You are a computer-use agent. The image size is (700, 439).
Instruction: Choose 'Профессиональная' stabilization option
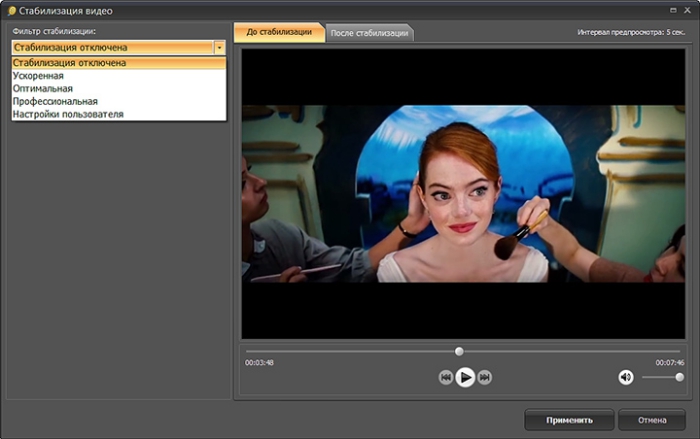point(119,101)
